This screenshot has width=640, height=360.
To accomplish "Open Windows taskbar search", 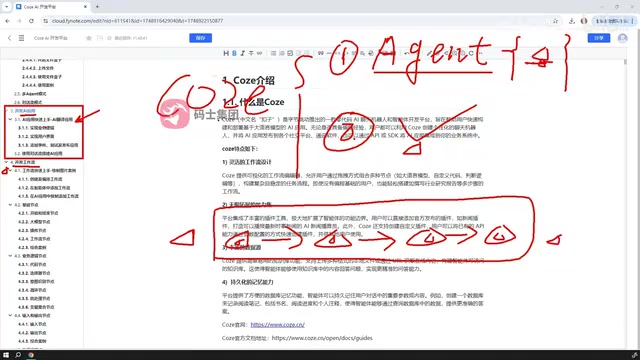I will click(18, 355).
